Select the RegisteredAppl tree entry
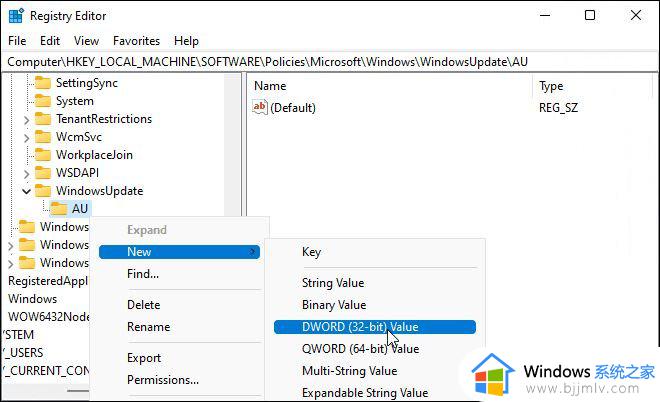This screenshot has height=402, width=660. click(48, 281)
